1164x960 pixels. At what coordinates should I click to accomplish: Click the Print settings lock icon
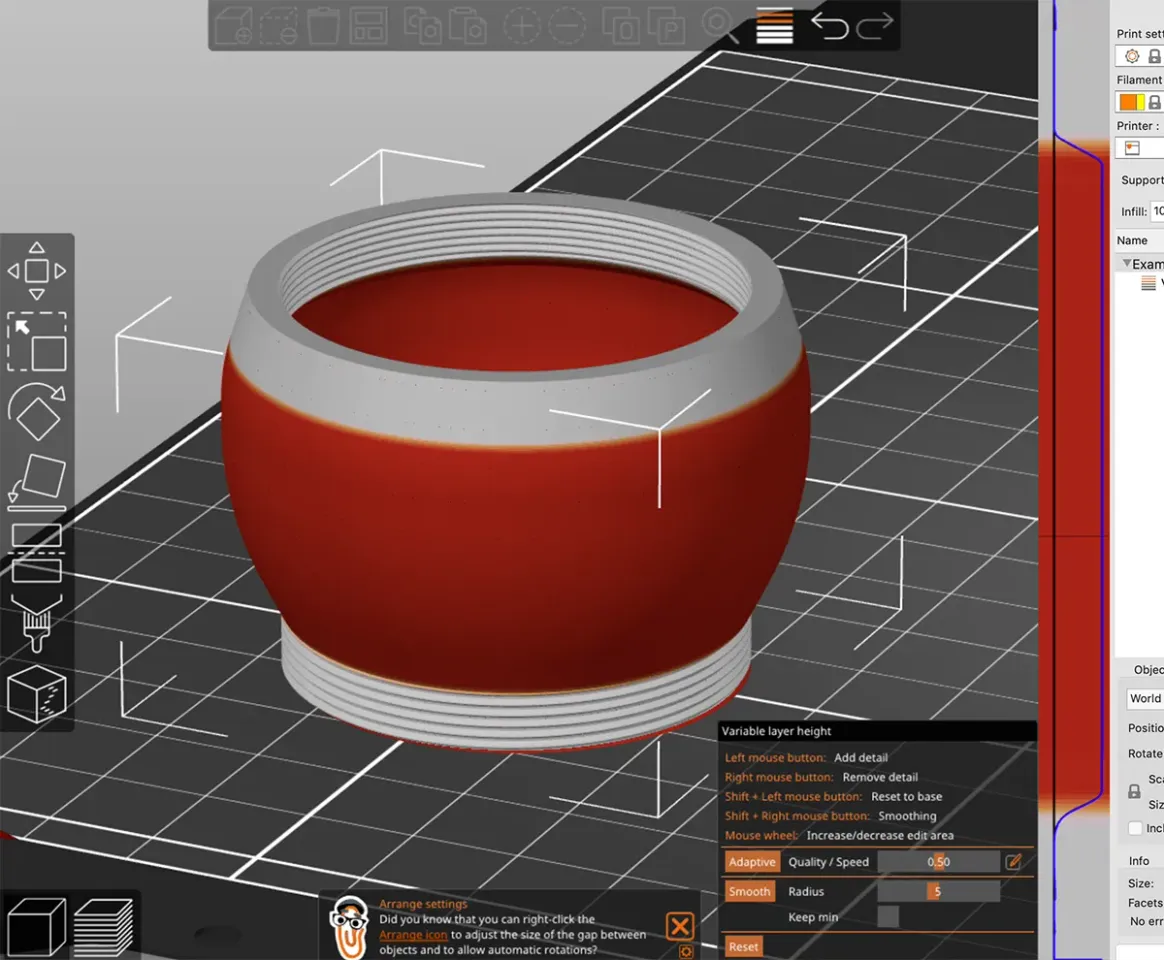coord(1154,56)
